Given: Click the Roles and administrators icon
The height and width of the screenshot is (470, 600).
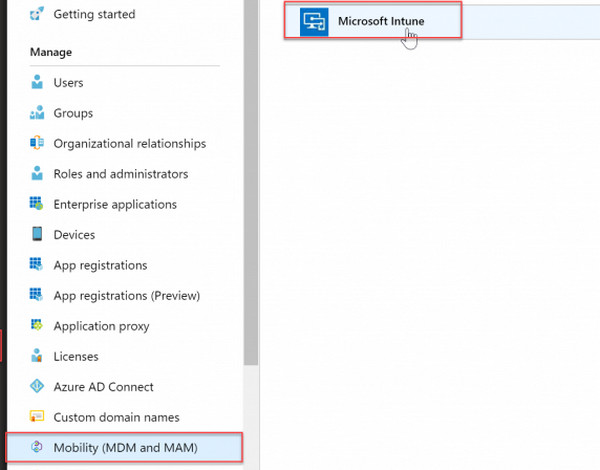Looking at the screenshot, I should coord(37,173).
